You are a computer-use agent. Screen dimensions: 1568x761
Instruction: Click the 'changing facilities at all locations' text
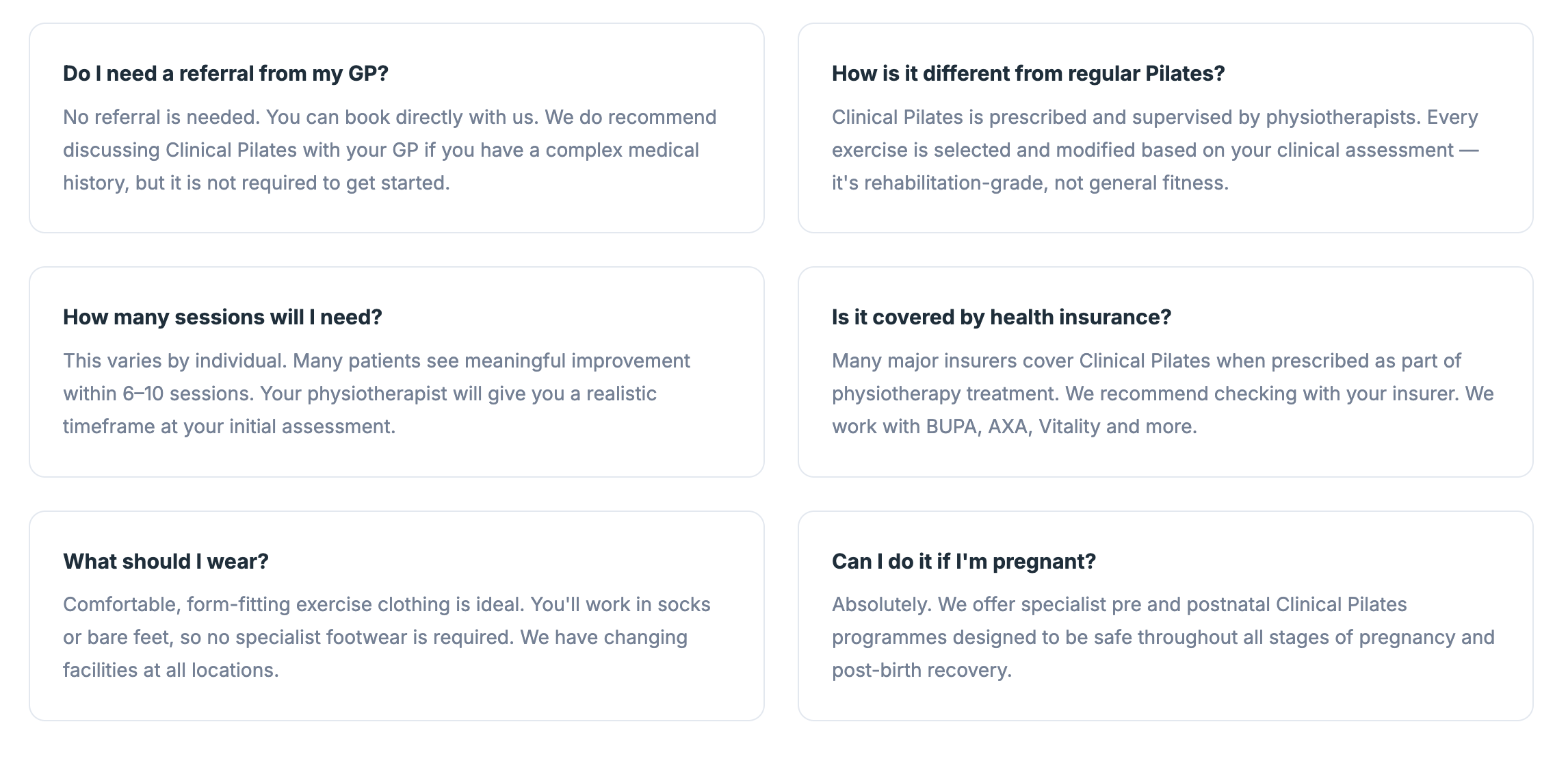(x=170, y=670)
